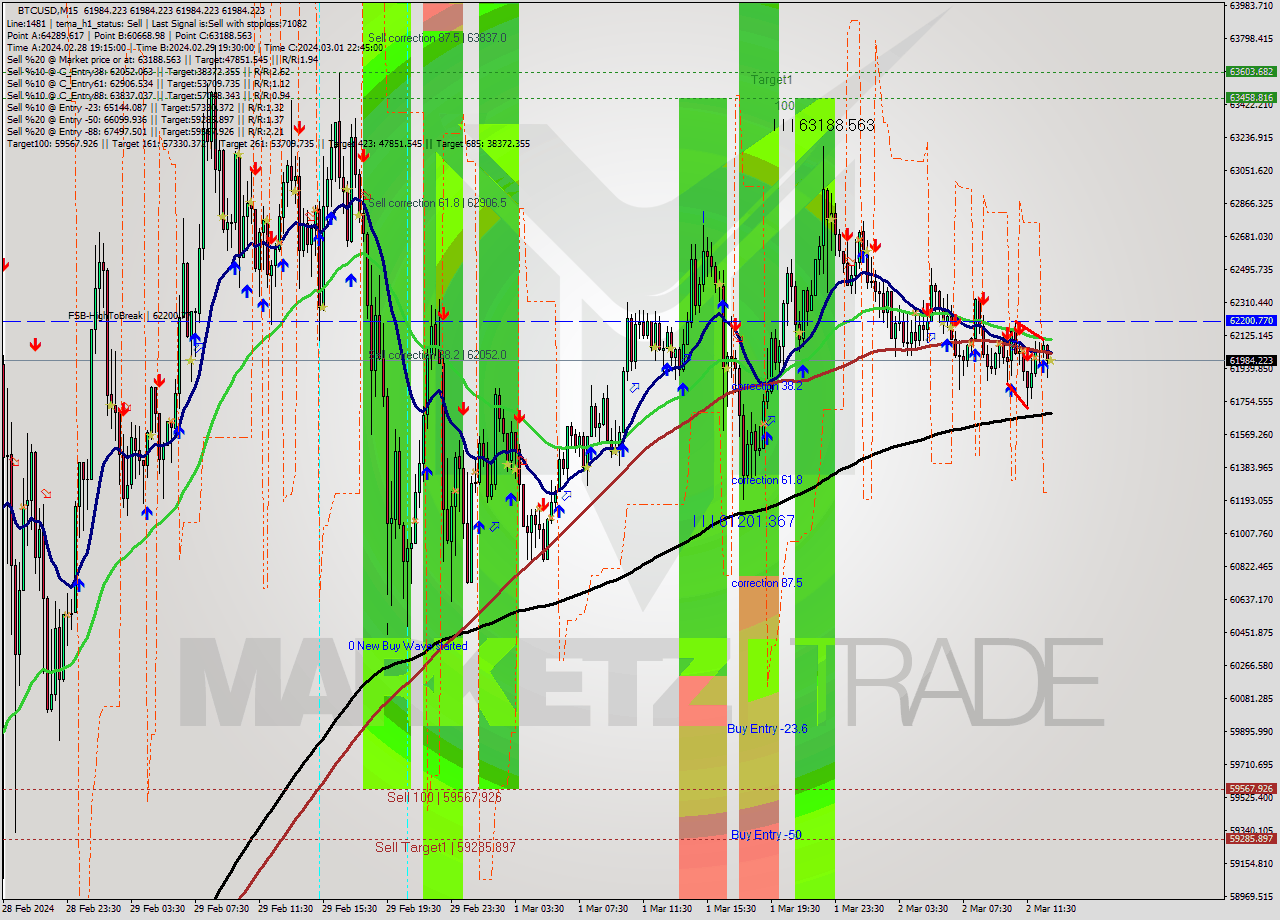Click the '29 Feb 11:30' time axis label

coord(285,909)
